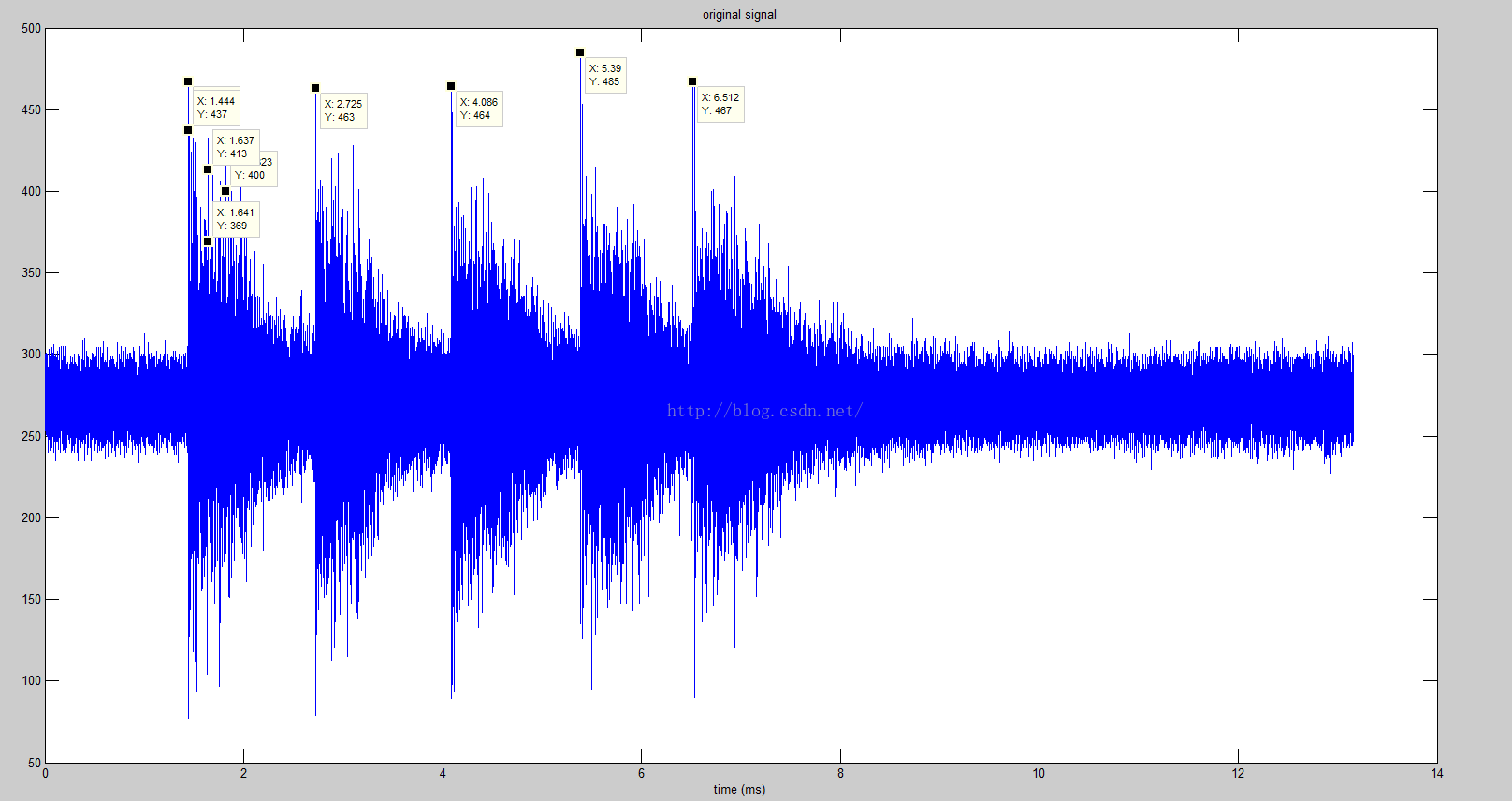Select the x-axis tick label 14
Screen dimensions: 1512x801
pyautogui.click(x=1436, y=773)
